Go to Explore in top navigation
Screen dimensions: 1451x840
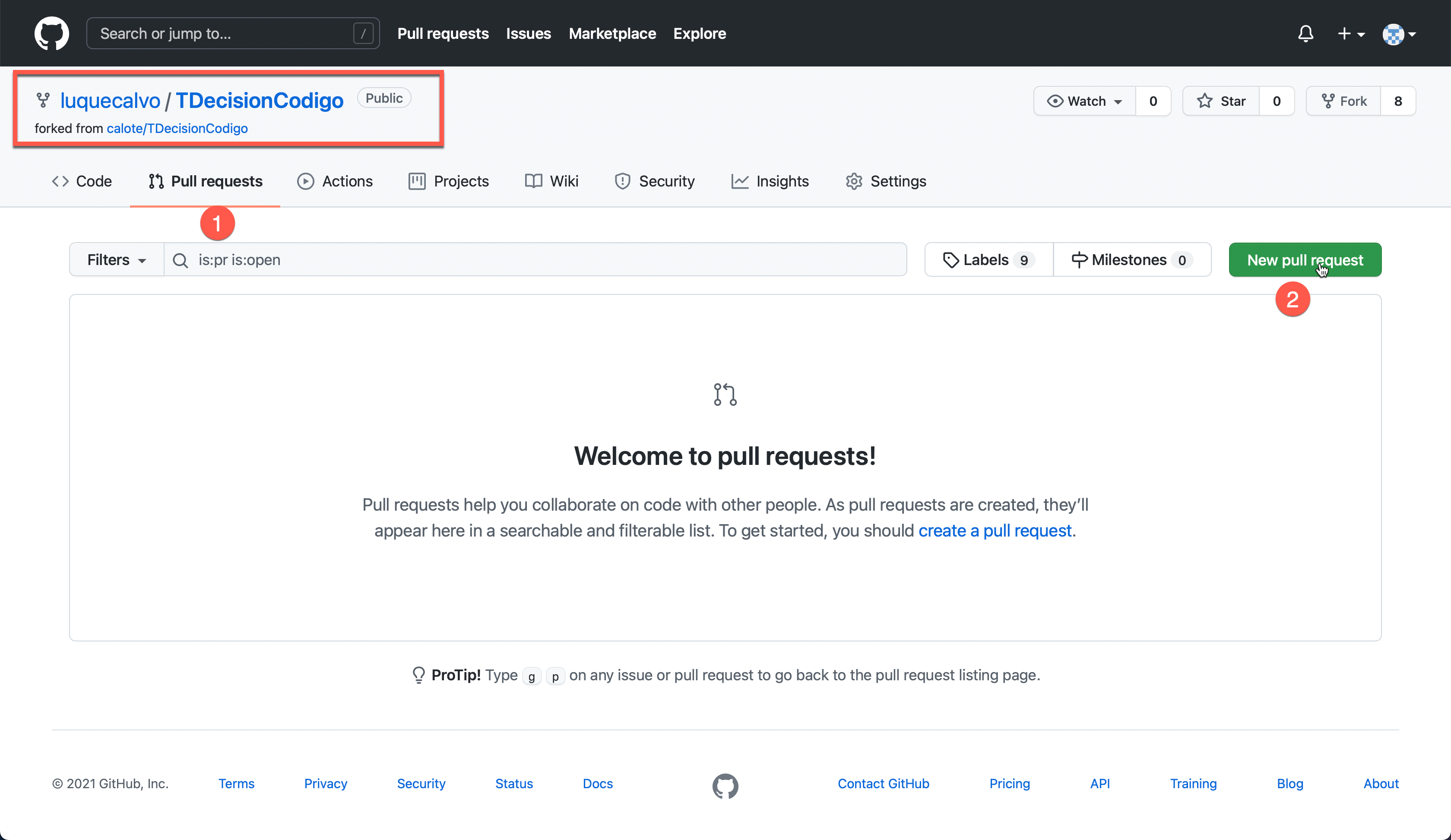[700, 33]
